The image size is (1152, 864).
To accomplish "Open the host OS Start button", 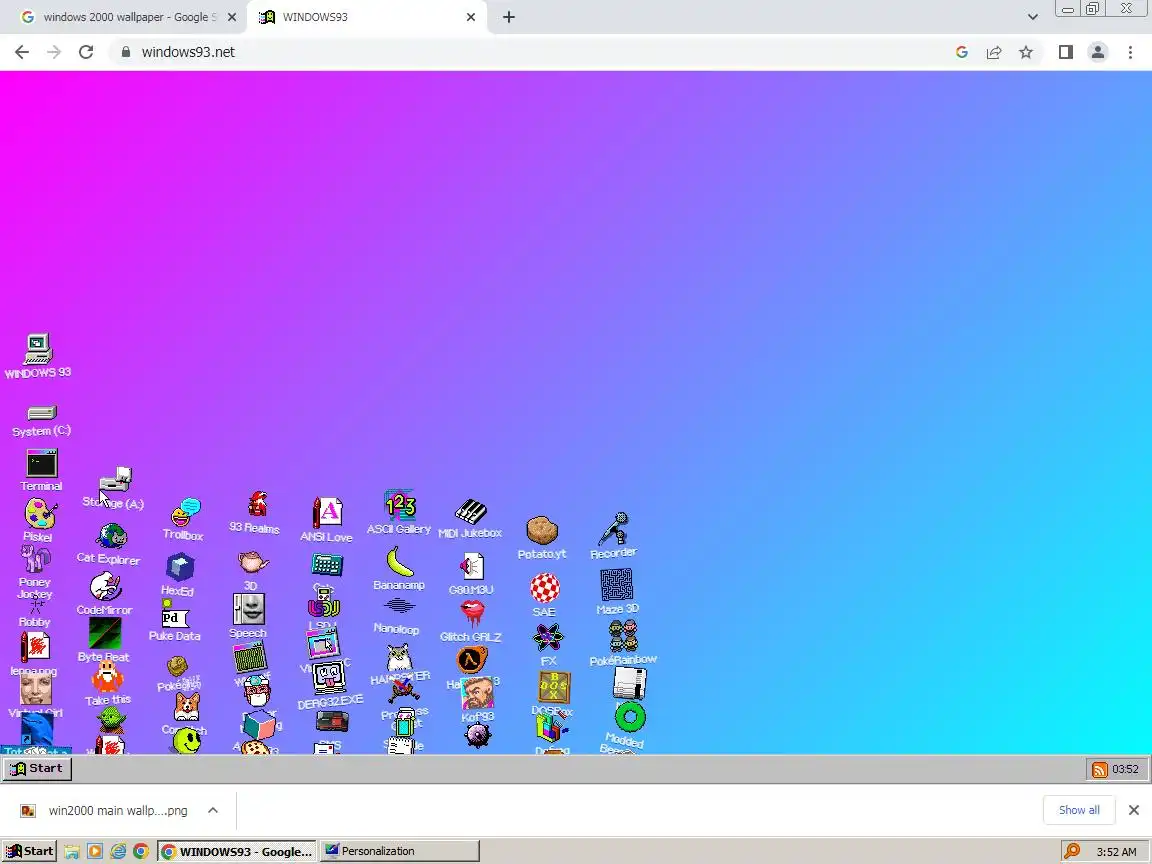I will [29, 852].
